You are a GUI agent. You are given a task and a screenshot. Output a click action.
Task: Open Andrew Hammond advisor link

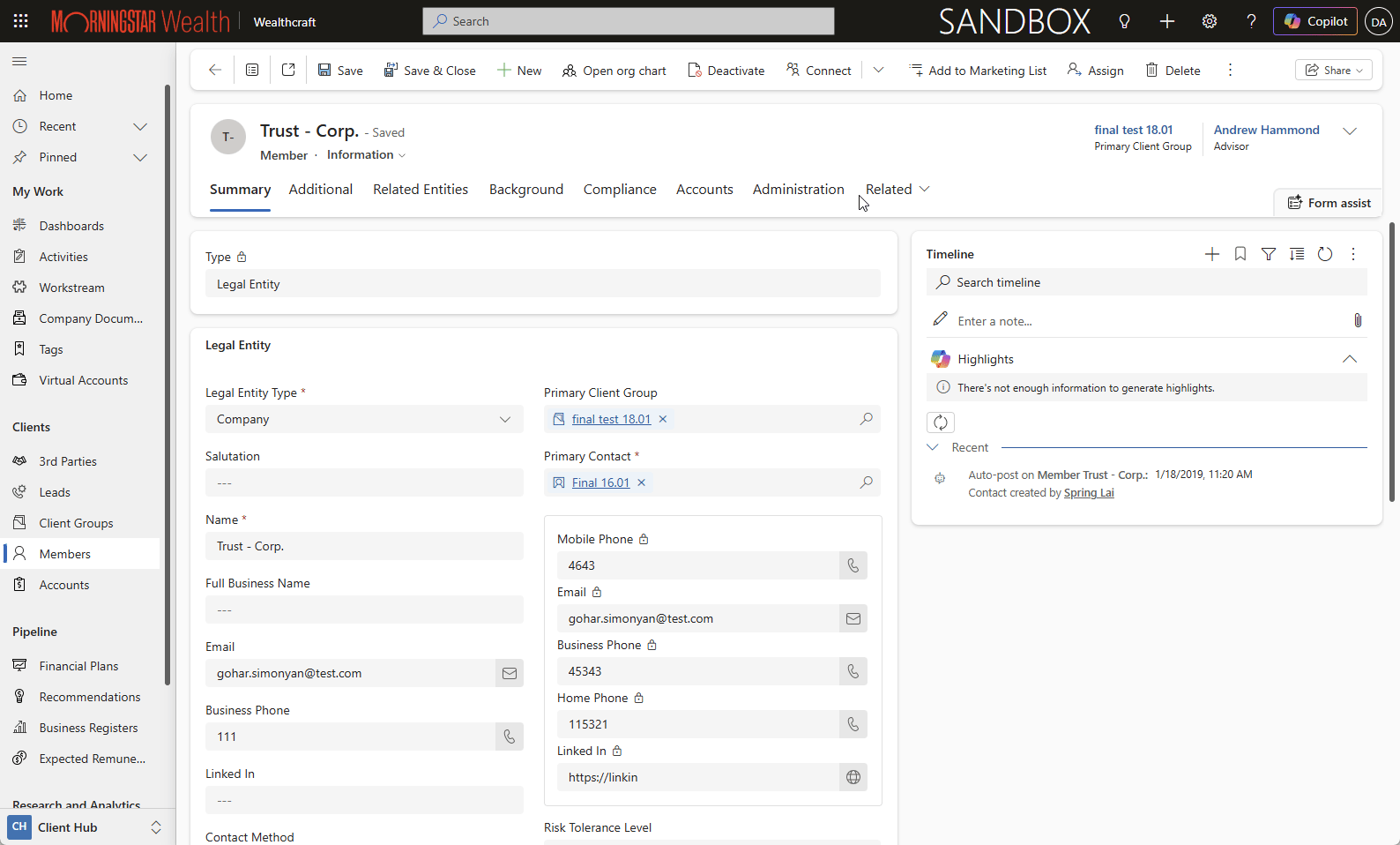point(1266,130)
